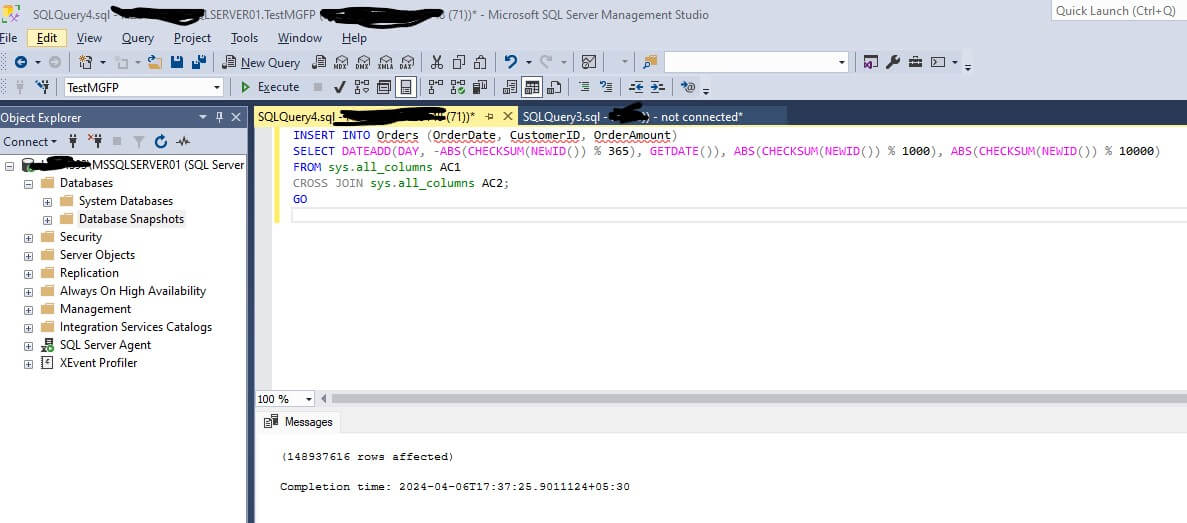Expand the System Databases folder
1187x523 pixels.
[x=47, y=201]
